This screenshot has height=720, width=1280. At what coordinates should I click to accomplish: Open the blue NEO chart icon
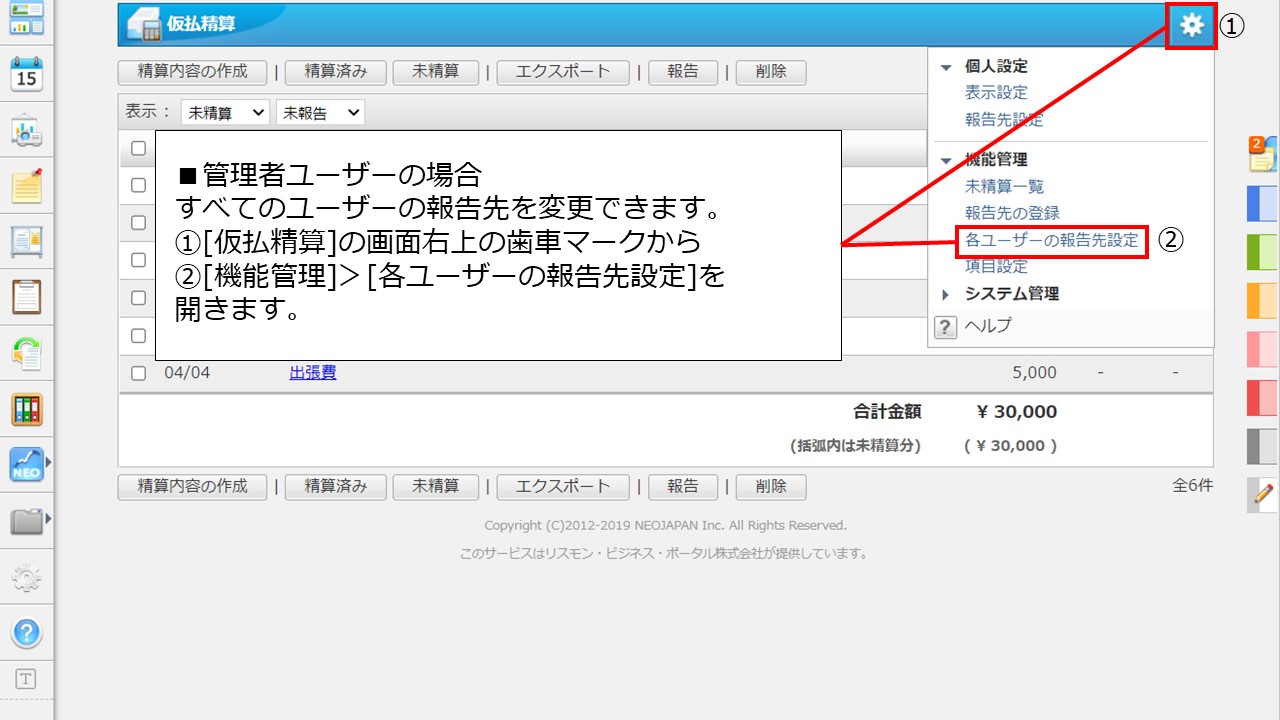(27, 465)
